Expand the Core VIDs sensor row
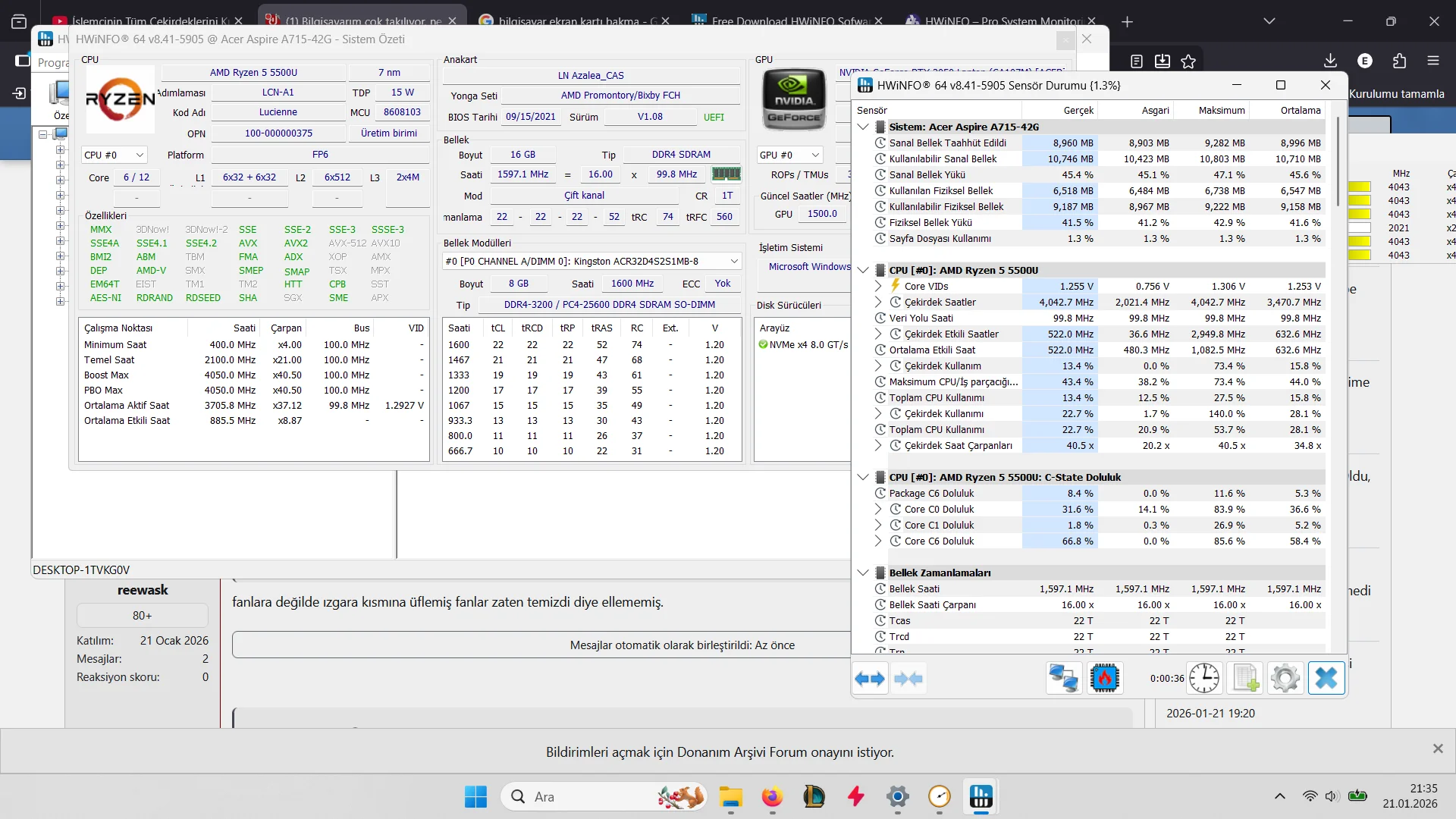The height and width of the screenshot is (819, 1456). click(878, 286)
